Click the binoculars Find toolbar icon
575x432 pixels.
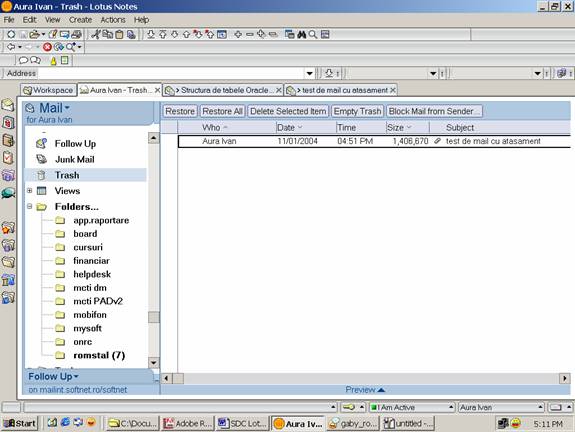(301, 34)
